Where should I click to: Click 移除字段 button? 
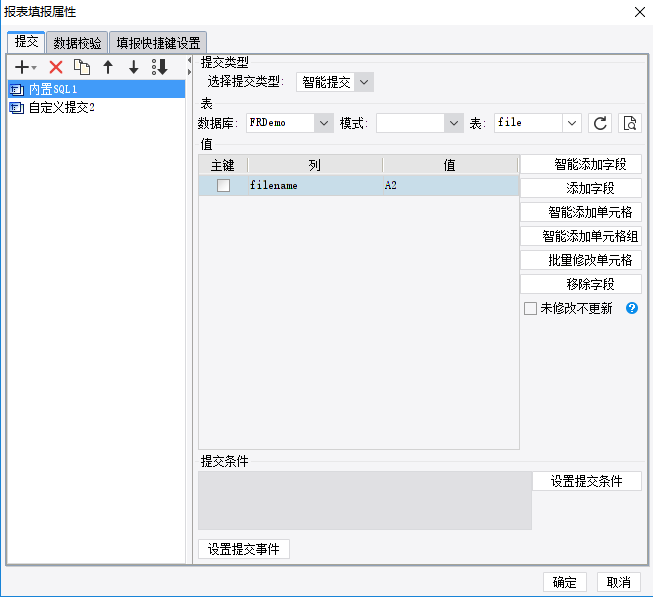click(581, 284)
